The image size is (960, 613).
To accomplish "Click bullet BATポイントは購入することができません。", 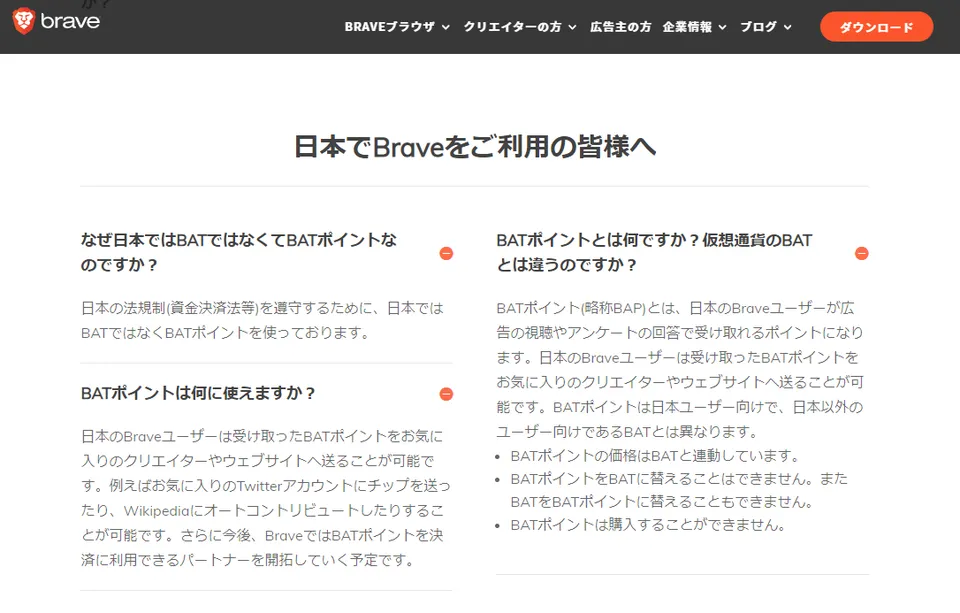I will (648, 525).
